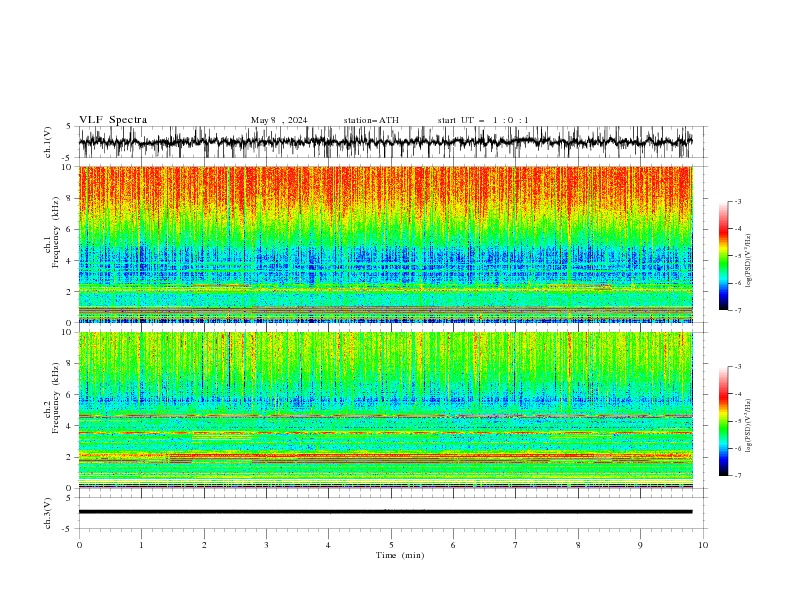
Task: Click the 'VLF Spectra' title text
Action: tap(113, 120)
